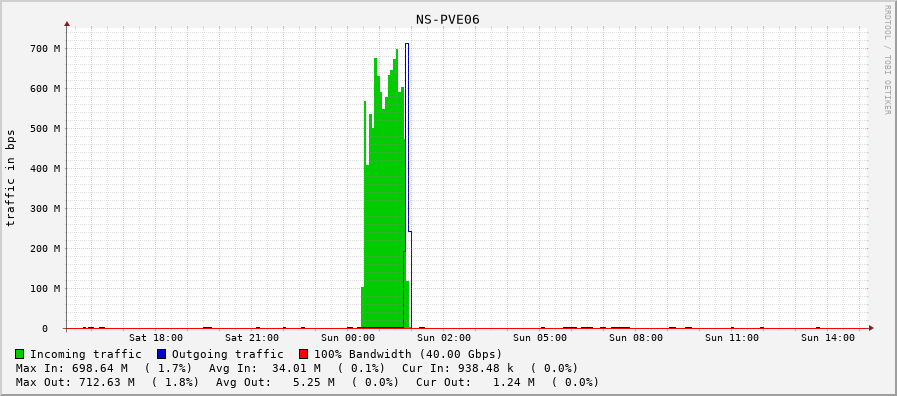Click the 500 M y-axis label
This screenshot has height=396, width=897.
pyautogui.click(x=45, y=129)
